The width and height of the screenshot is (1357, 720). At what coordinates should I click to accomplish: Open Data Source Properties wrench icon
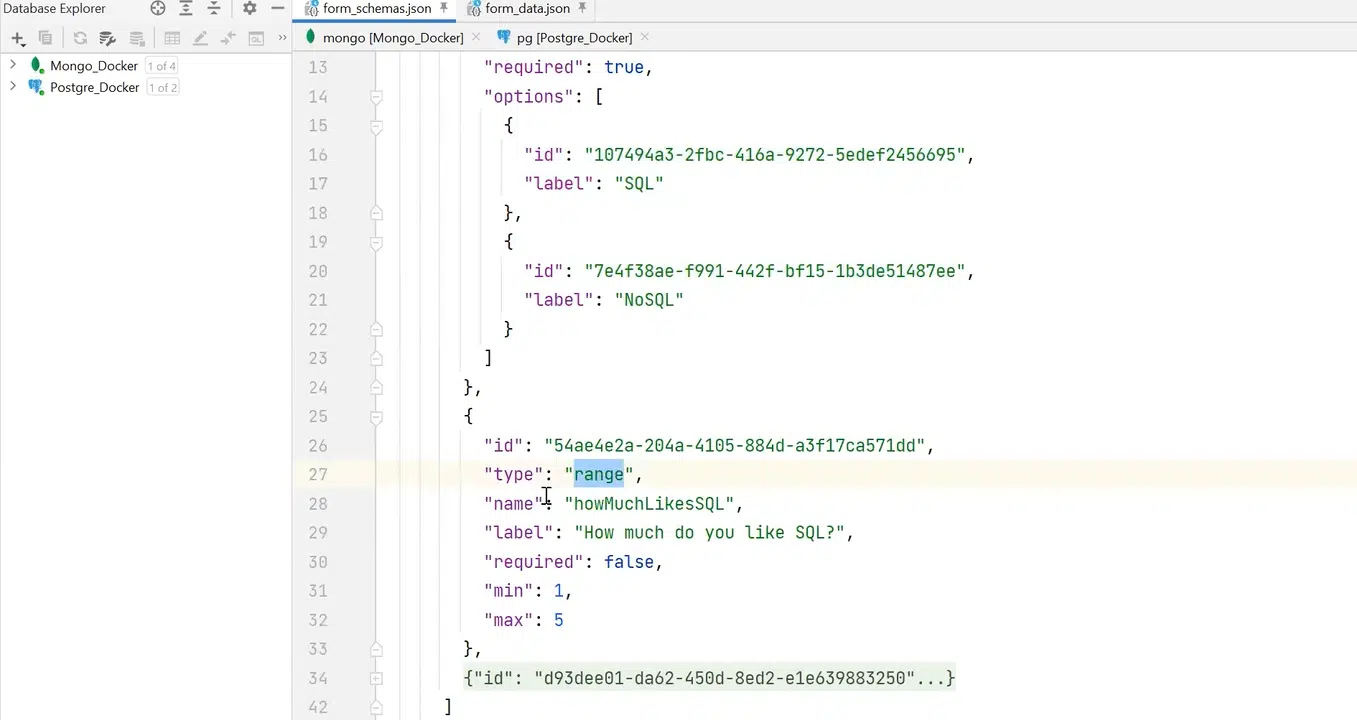tap(107, 38)
